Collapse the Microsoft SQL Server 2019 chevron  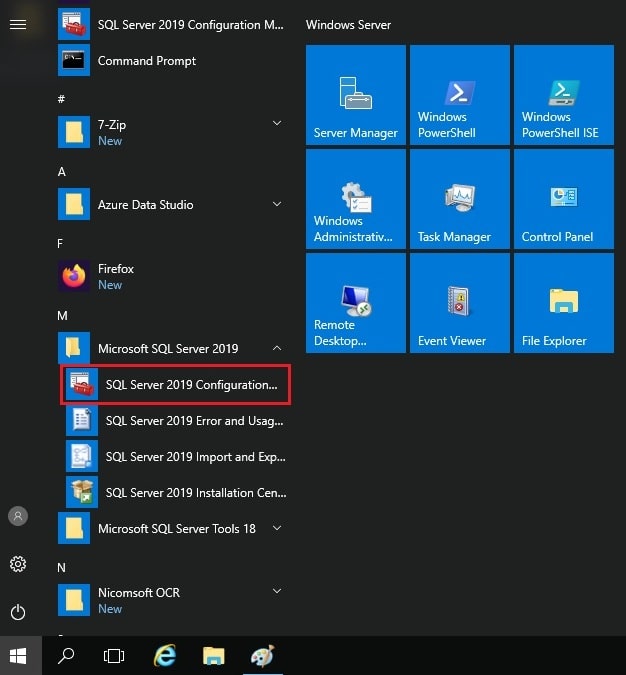coord(277,348)
